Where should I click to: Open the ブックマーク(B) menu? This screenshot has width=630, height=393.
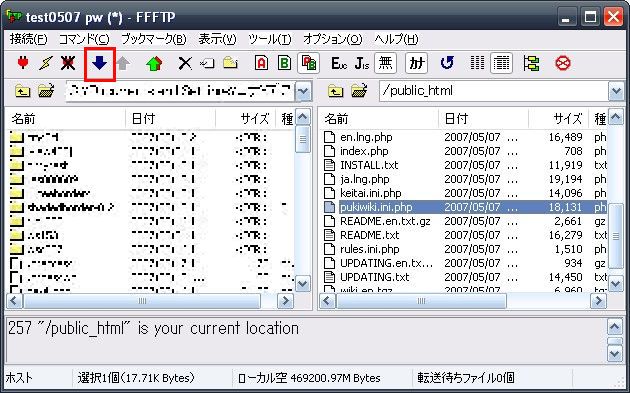pos(153,39)
